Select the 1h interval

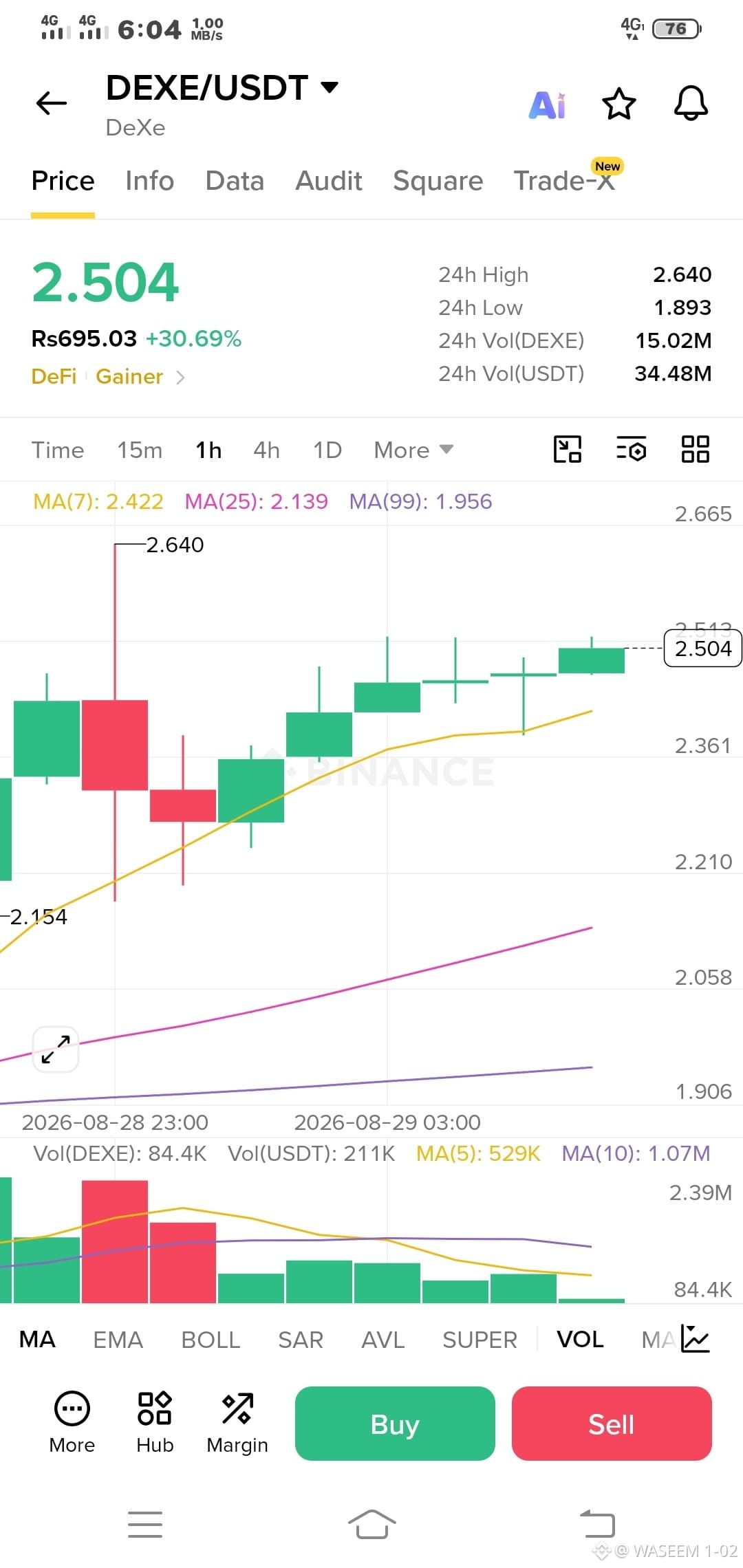click(x=208, y=450)
